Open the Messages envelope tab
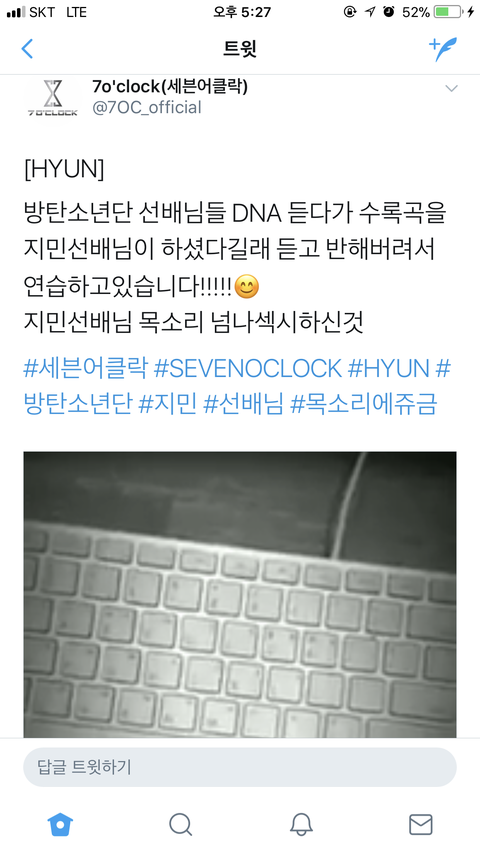 pos(421,824)
